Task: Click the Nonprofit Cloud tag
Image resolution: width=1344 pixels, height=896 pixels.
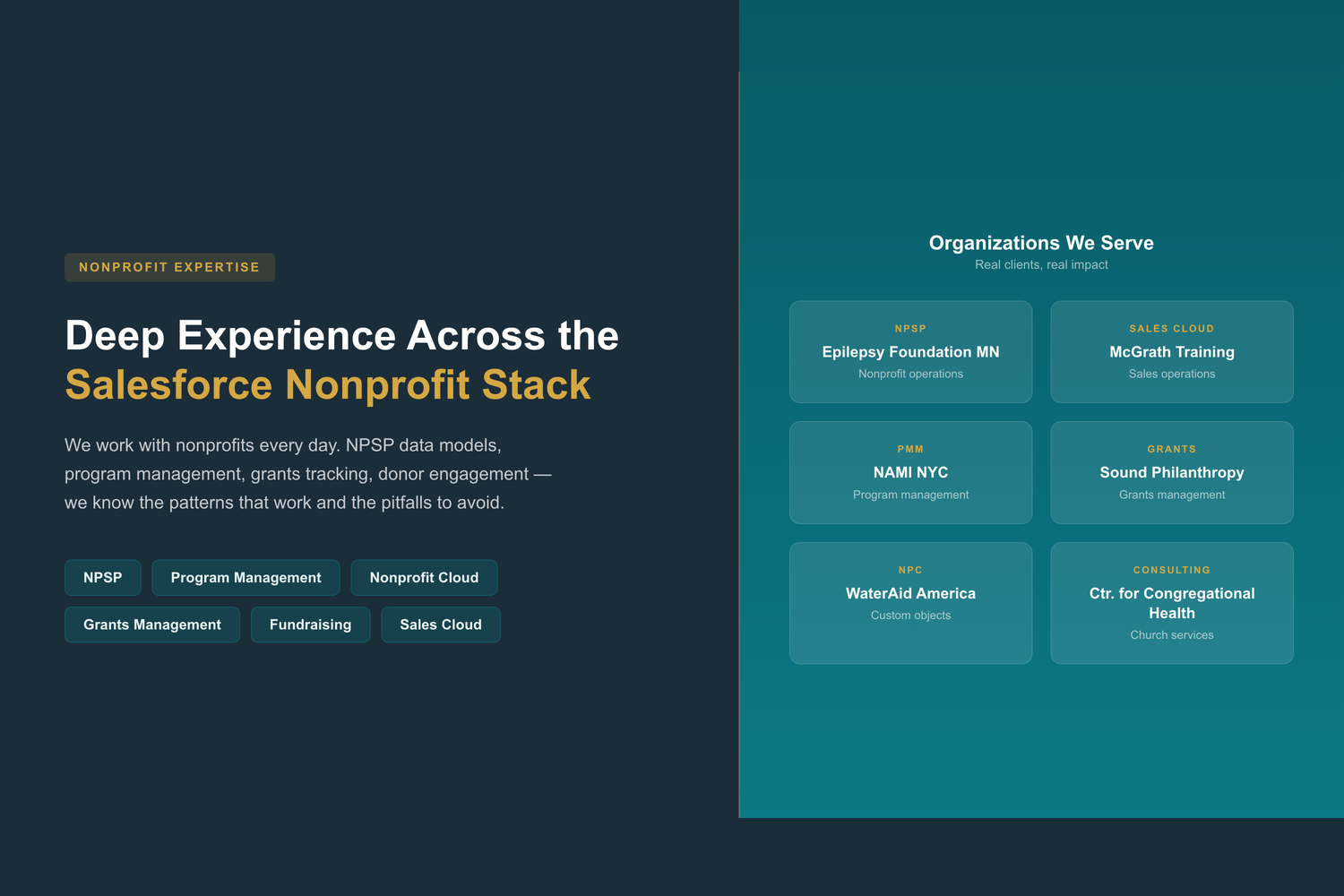Action: click(424, 578)
